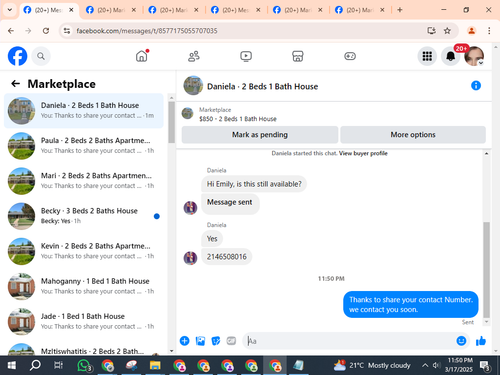Click More options button
Screen dimensions: 500x375
[413, 135]
